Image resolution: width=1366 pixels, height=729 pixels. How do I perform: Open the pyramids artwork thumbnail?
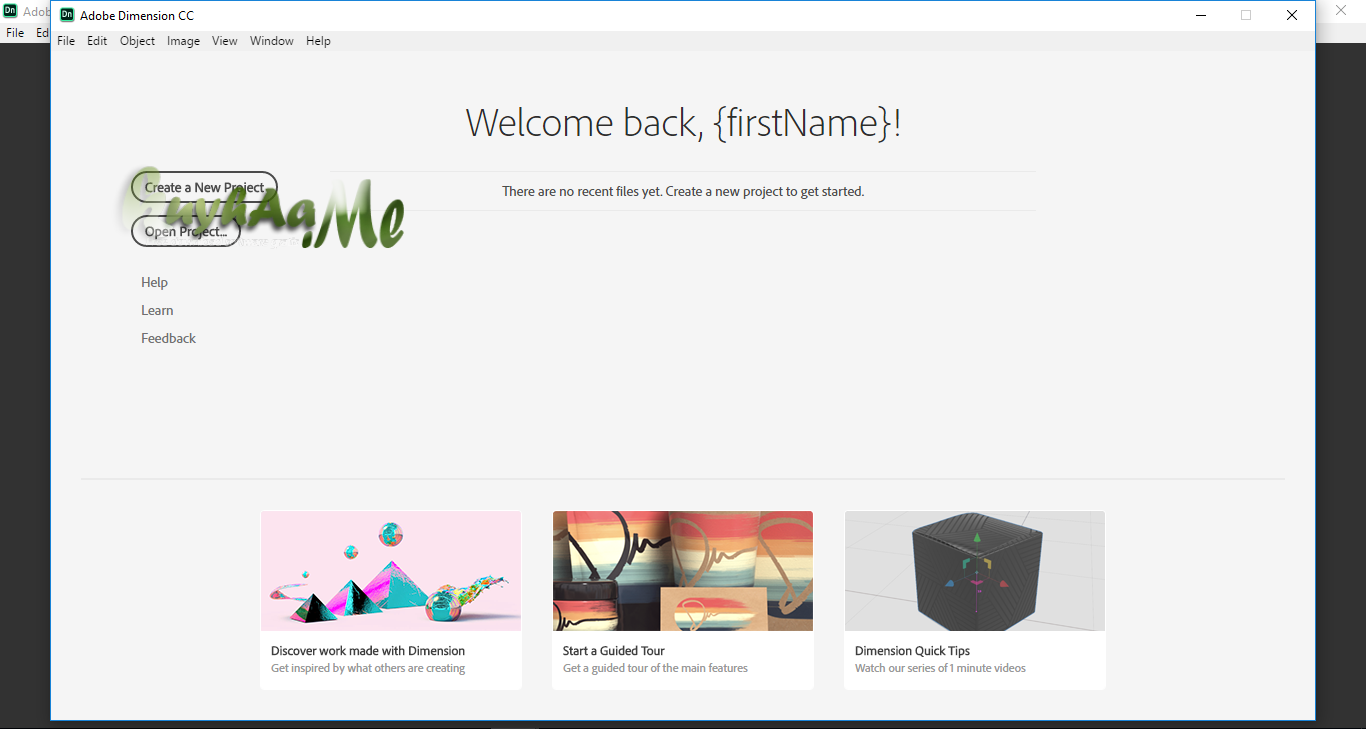click(x=391, y=571)
